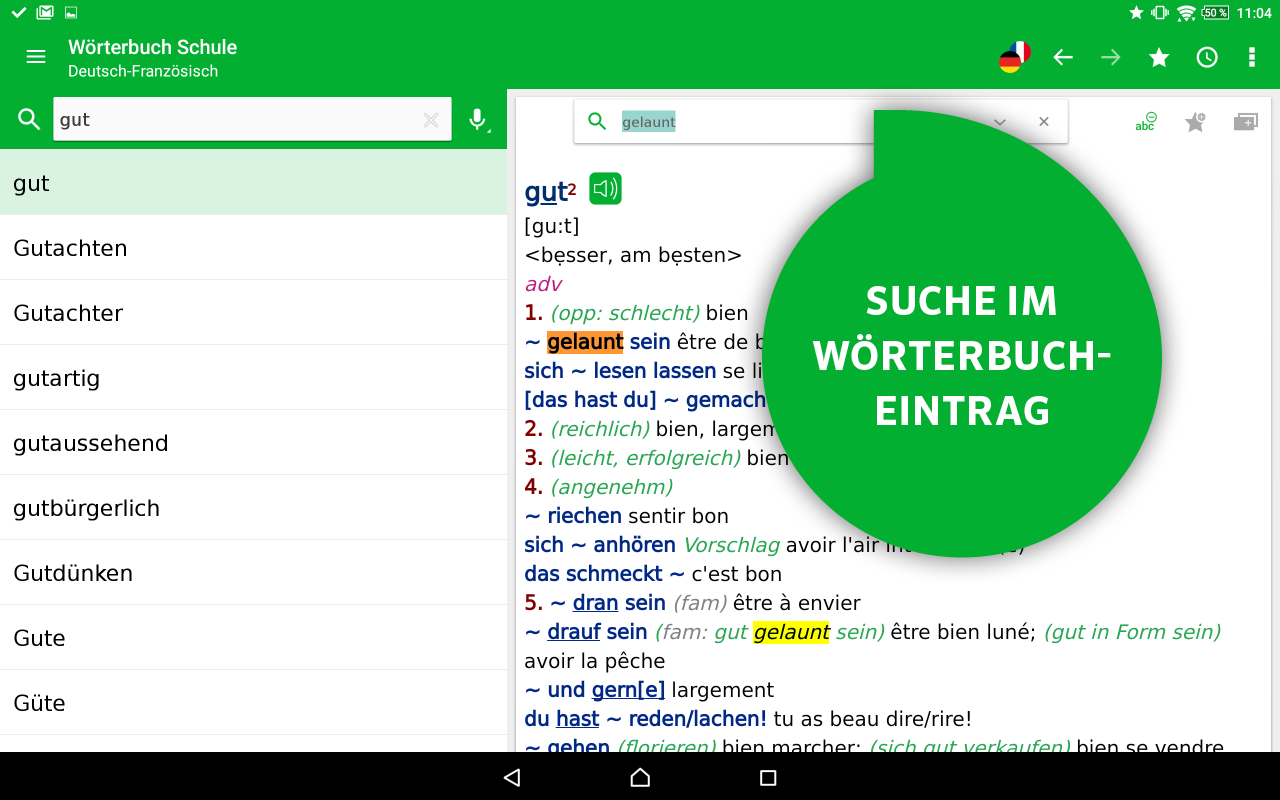Screen dimensions: 1280x800
Task: Follow the 'dran' link
Action: [x=595, y=603]
